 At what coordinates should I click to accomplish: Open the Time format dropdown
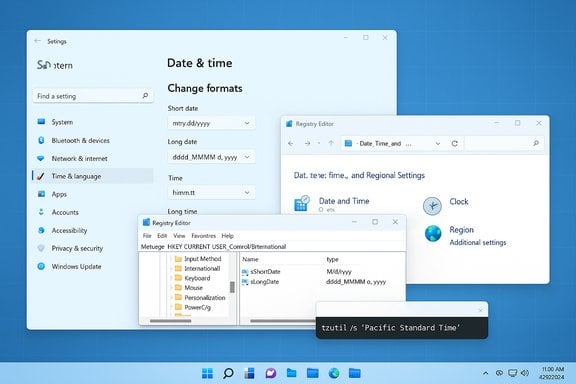[x=211, y=193]
